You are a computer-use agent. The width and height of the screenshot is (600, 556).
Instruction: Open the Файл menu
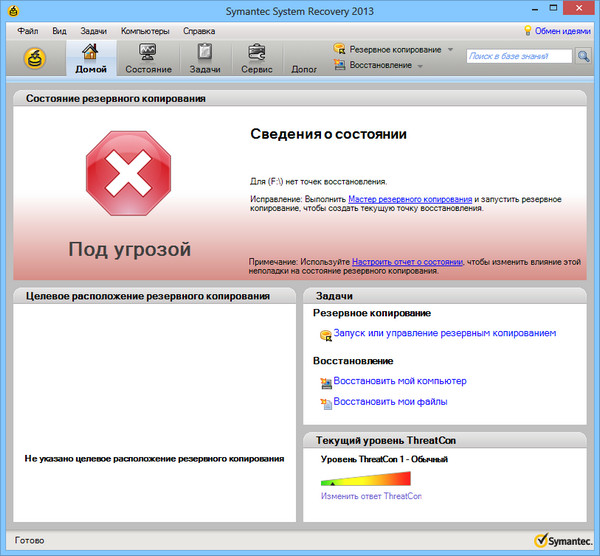point(28,31)
